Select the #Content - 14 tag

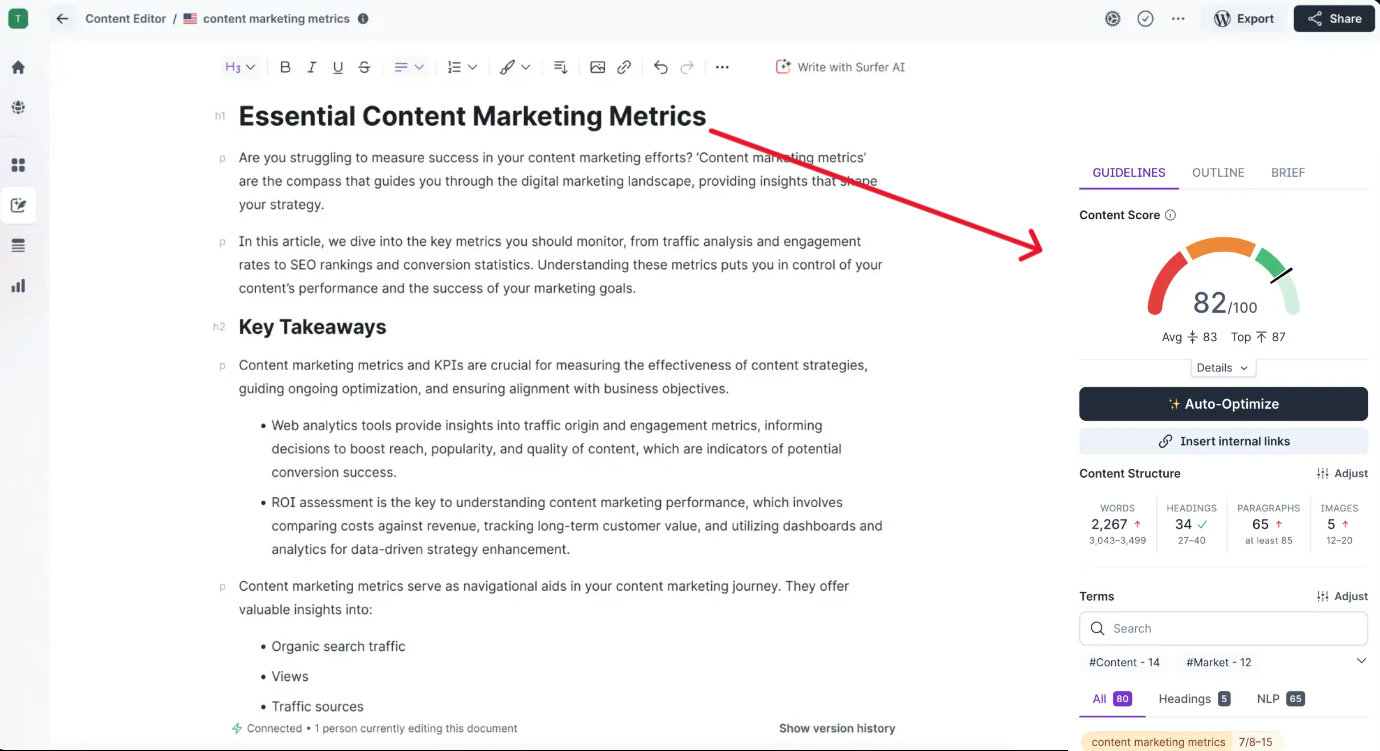pos(1124,662)
